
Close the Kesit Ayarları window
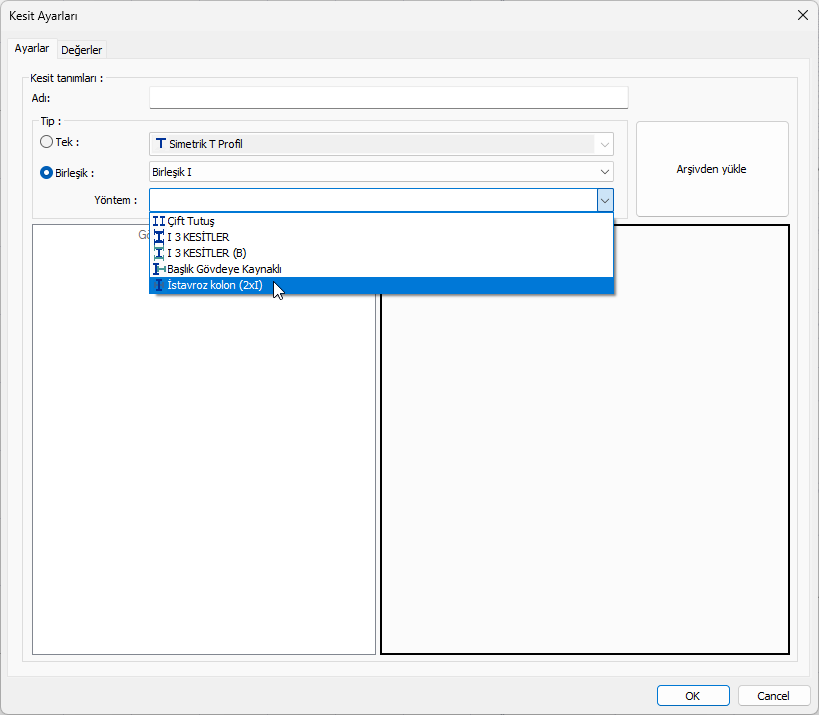coord(801,15)
